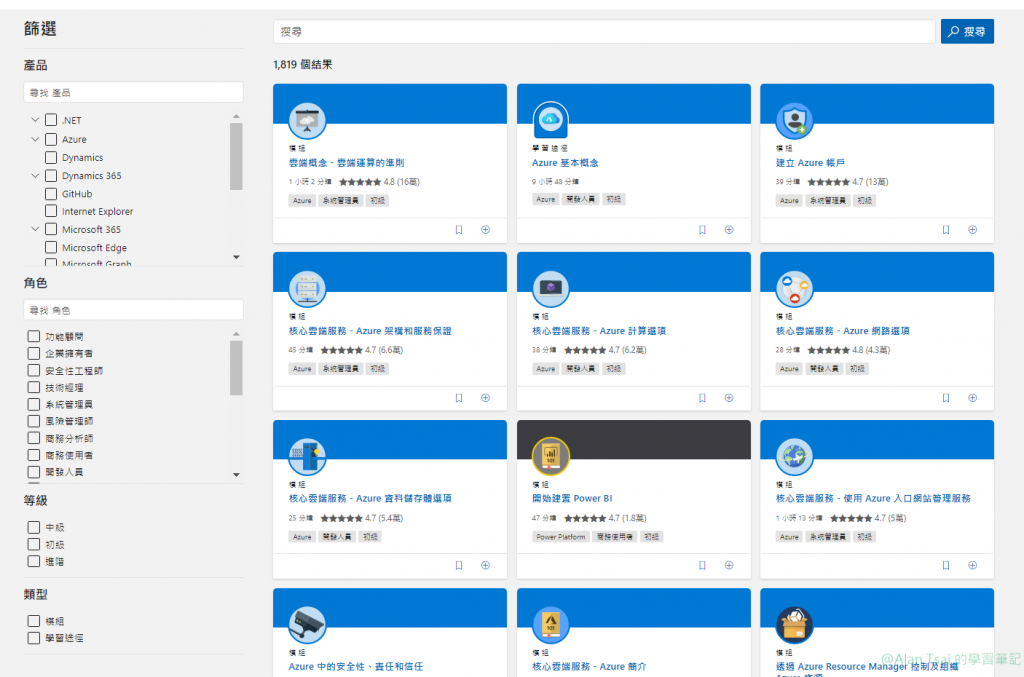Focus the main 搜尋 search field
The height and width of the screenshot is (677, 1024).
tap(604, 31)
